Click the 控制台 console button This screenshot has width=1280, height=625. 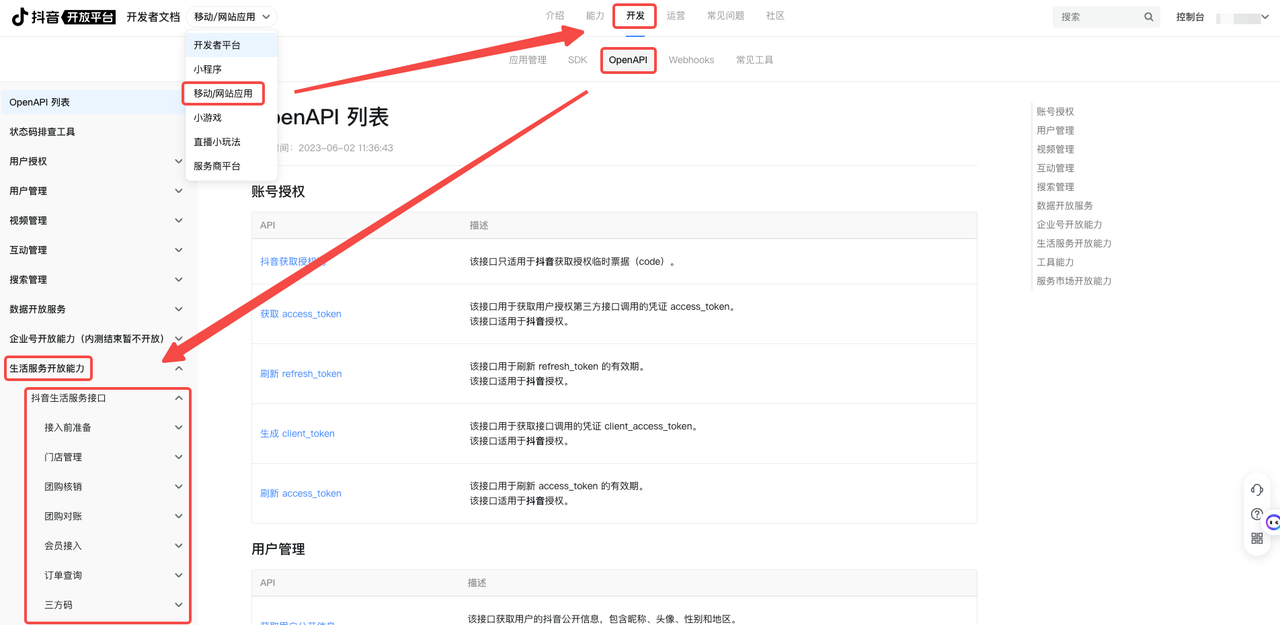pos(1190,17)
